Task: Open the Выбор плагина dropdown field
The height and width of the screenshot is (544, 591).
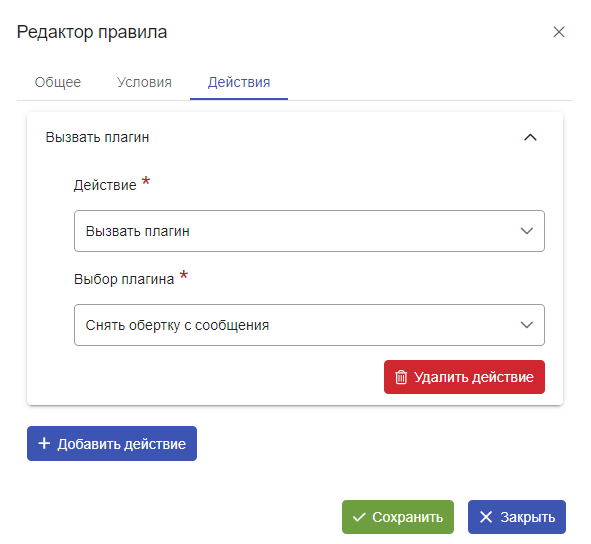Action: point(309,325)
